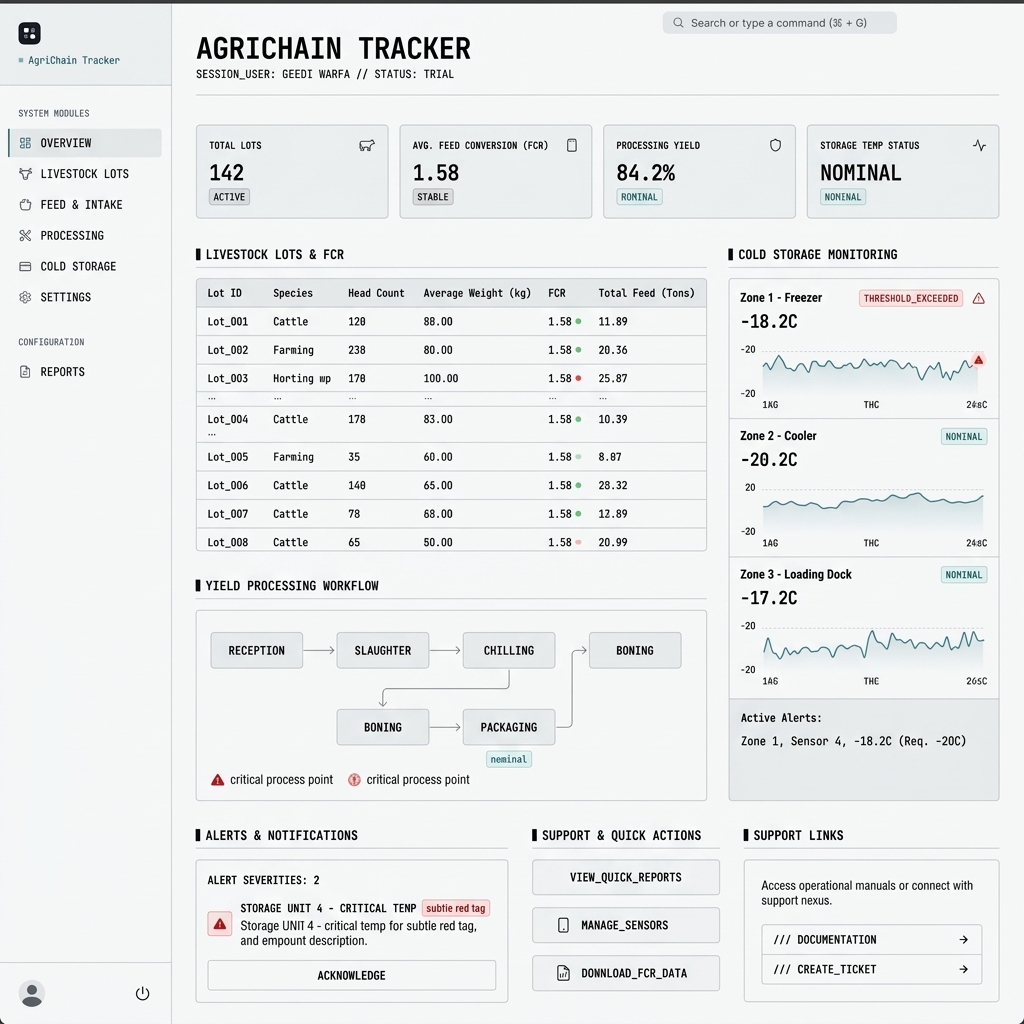Click the ACKNOWLEDGE button
Screen dimensions: 1024x1024
[x=351, y=975]
